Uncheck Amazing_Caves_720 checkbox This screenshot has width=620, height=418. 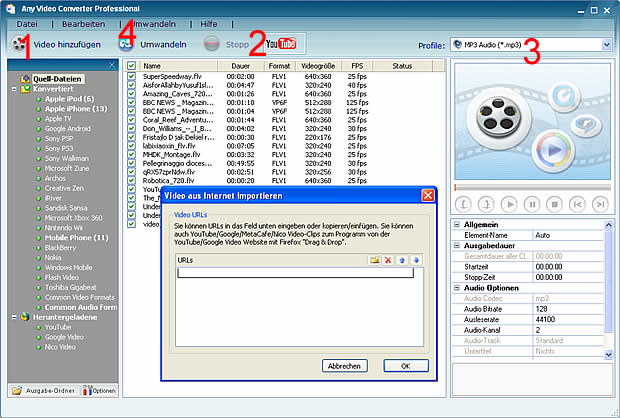[x=132, y=93]
